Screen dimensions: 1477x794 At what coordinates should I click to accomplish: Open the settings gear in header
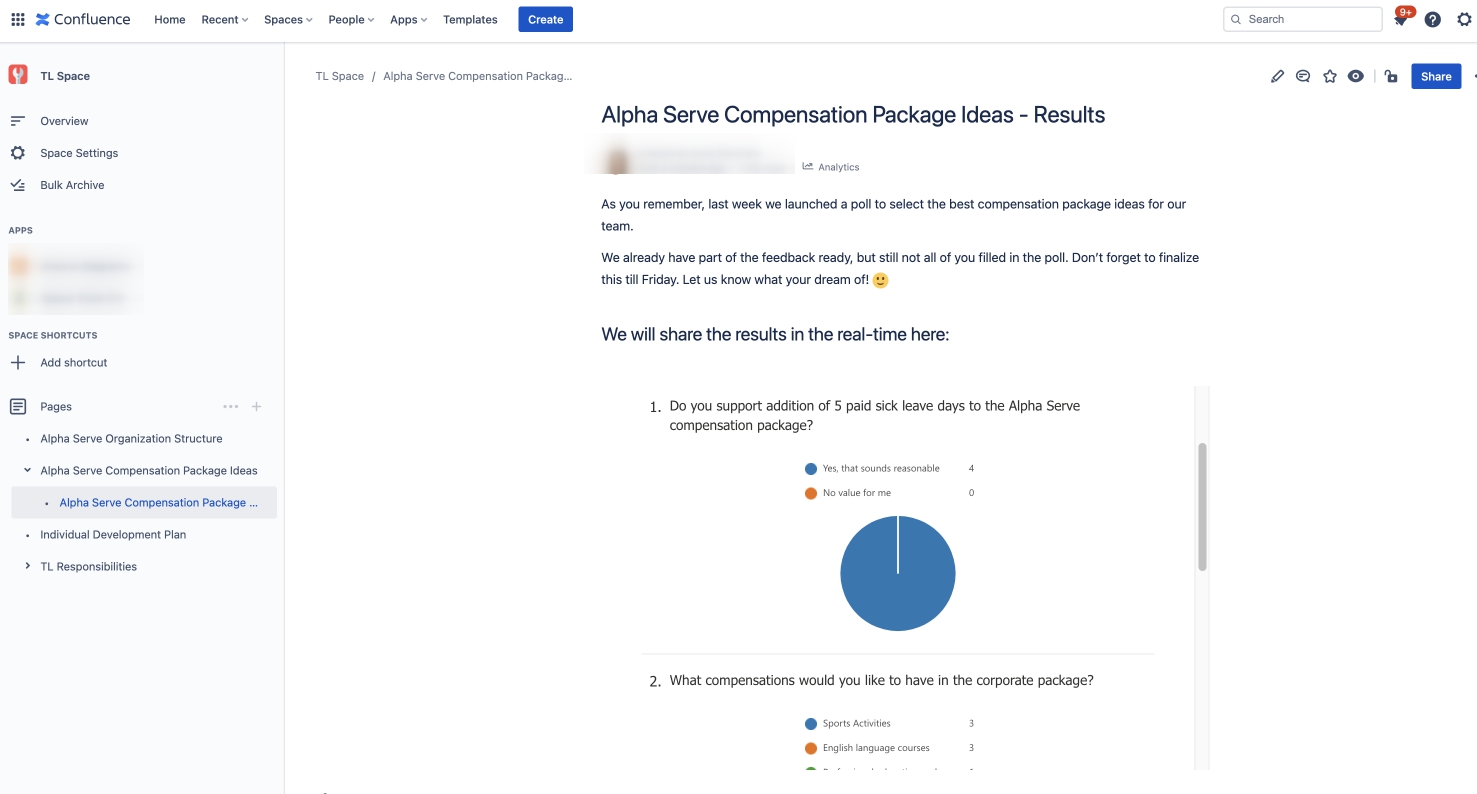tap(1465, 19)
